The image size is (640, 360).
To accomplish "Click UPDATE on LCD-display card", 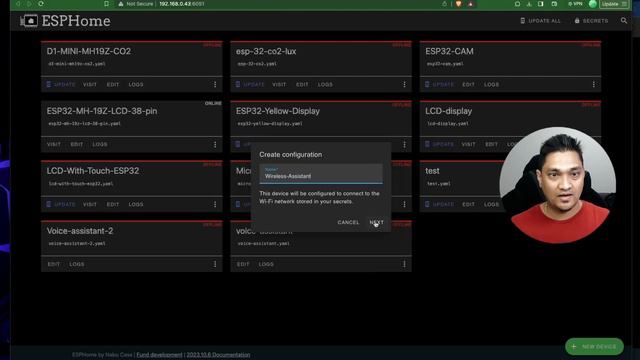I will [x=440, y=144].
